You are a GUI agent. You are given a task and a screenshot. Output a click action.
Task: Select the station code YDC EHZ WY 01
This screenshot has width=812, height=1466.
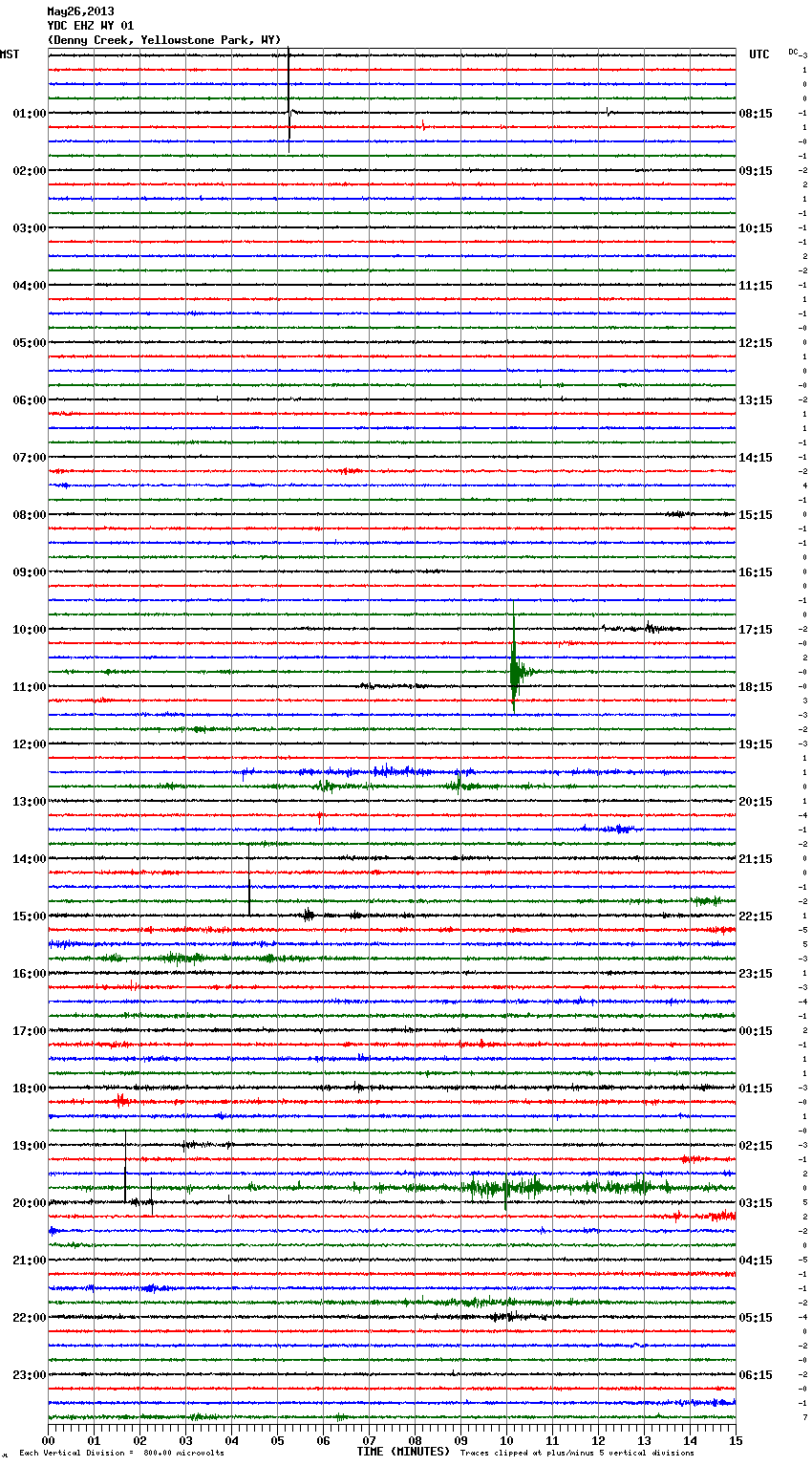(x=91, y=26)
